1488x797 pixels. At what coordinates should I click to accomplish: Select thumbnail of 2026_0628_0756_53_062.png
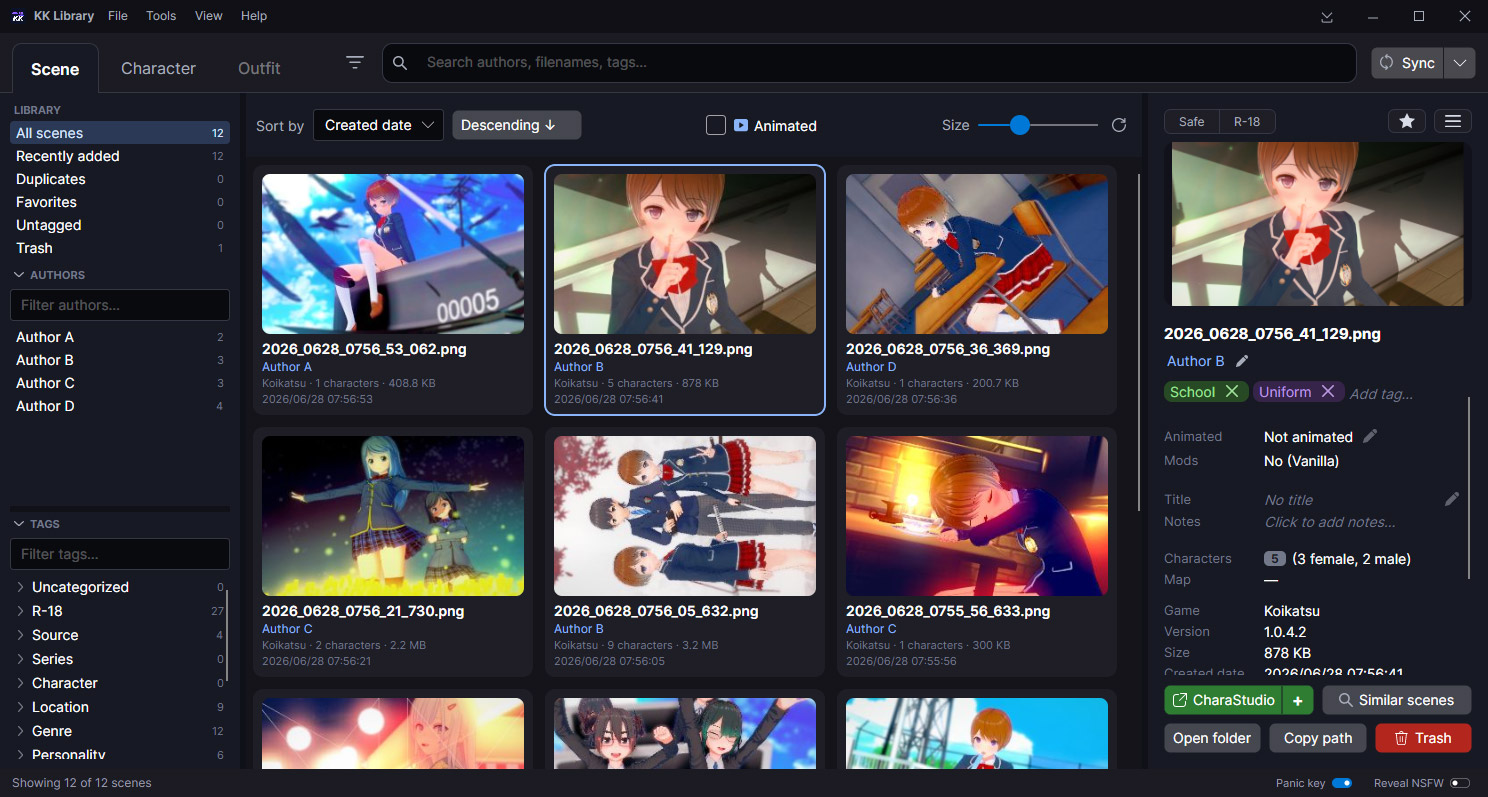click(393, 254)
